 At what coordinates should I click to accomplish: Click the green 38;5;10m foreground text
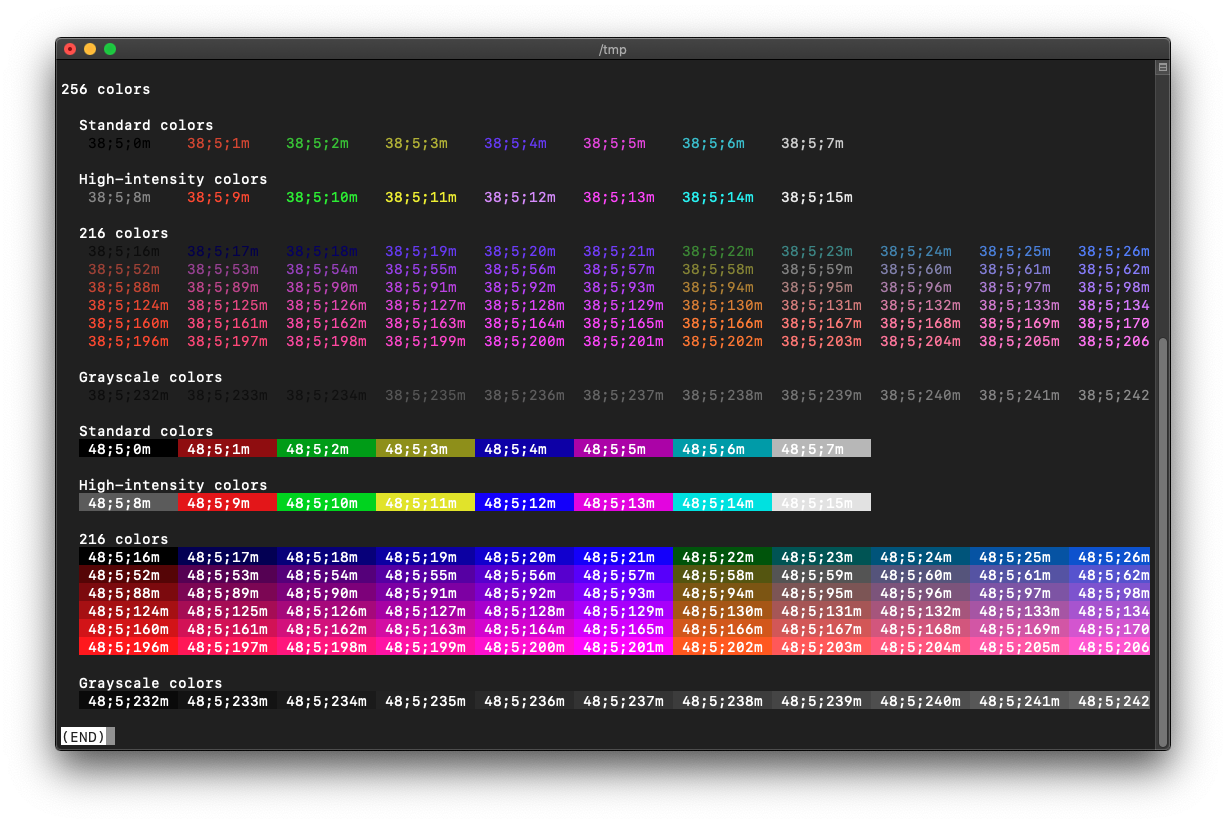[322, 198]
